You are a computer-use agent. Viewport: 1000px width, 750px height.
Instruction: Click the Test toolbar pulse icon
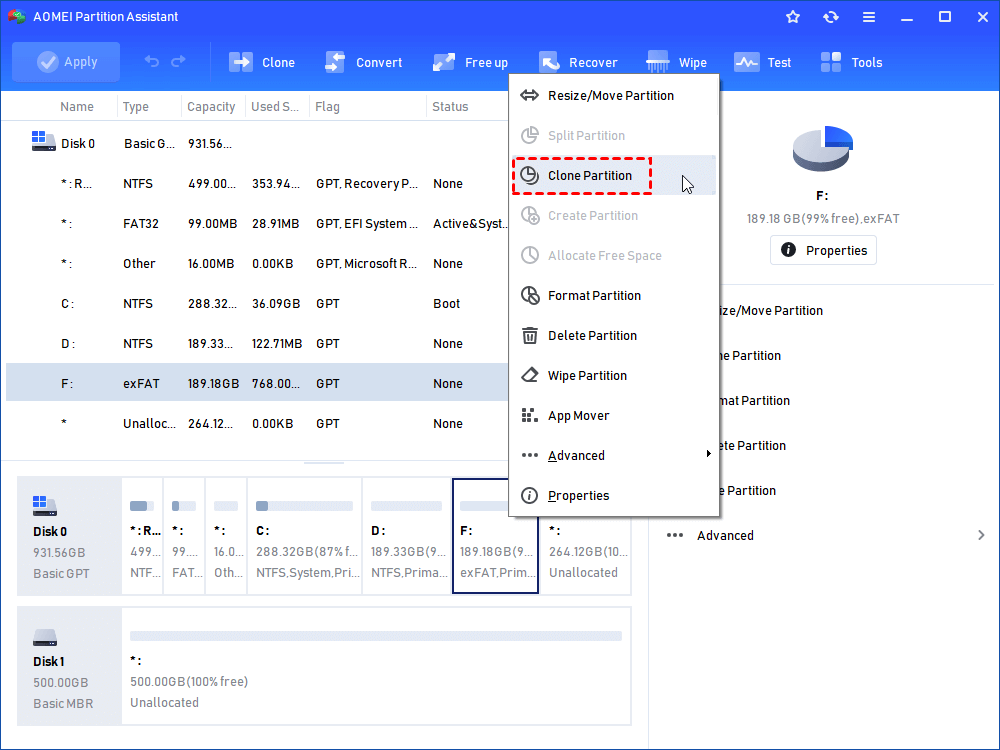(746, 62)
